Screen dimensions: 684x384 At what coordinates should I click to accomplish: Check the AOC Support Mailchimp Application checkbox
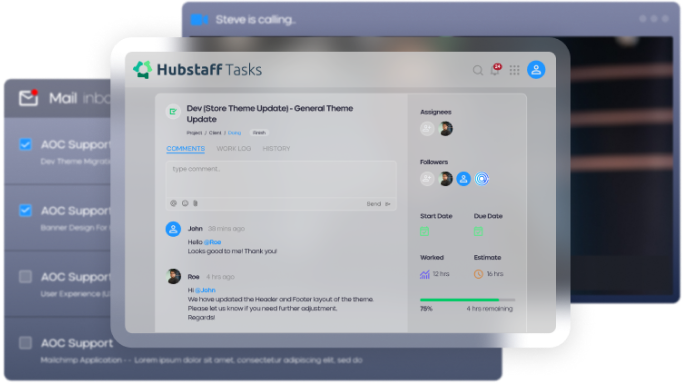pos(25,343)
